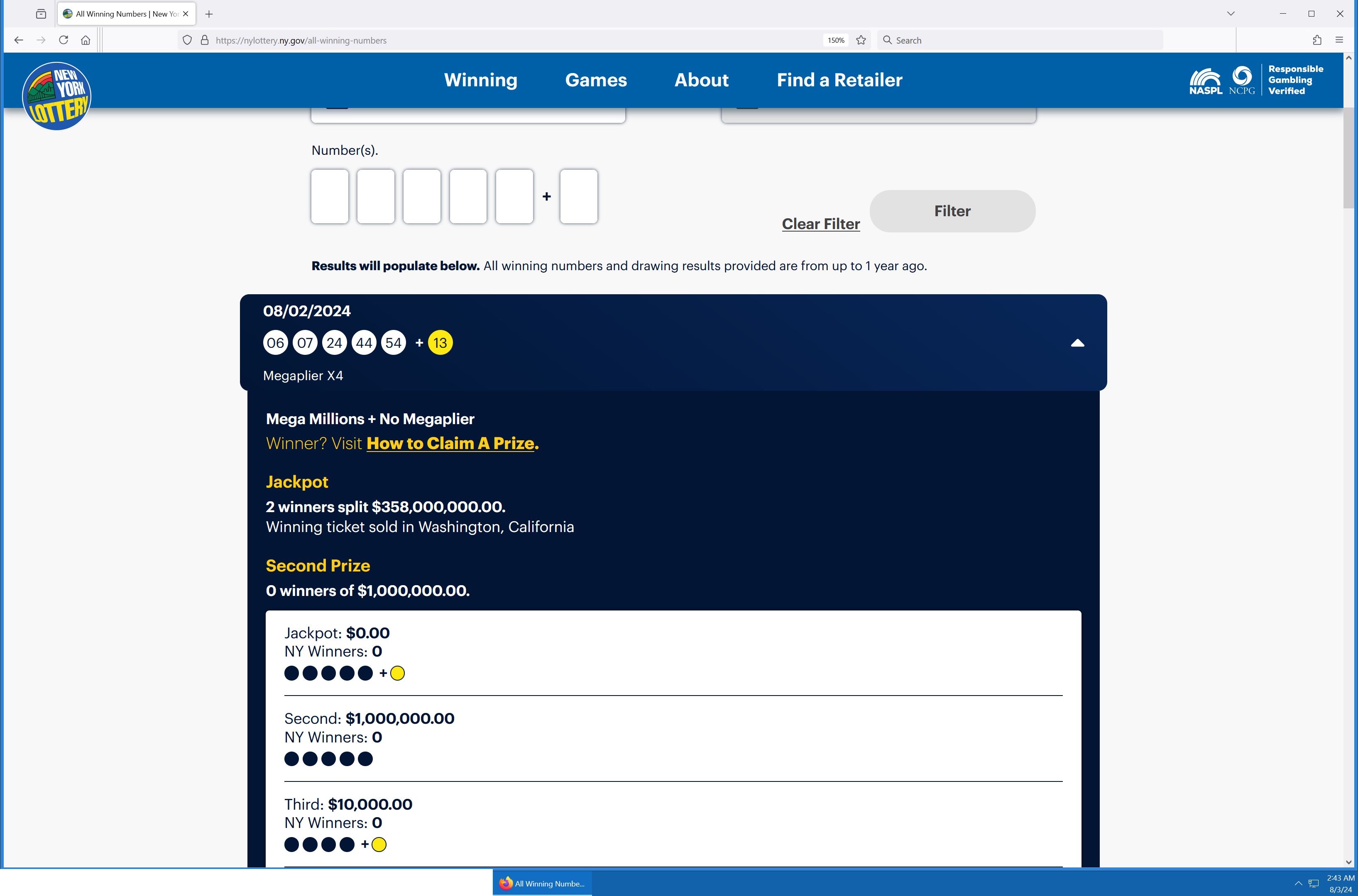Open Find a Retailer
1358x896 pixels.
pos(839,80)
